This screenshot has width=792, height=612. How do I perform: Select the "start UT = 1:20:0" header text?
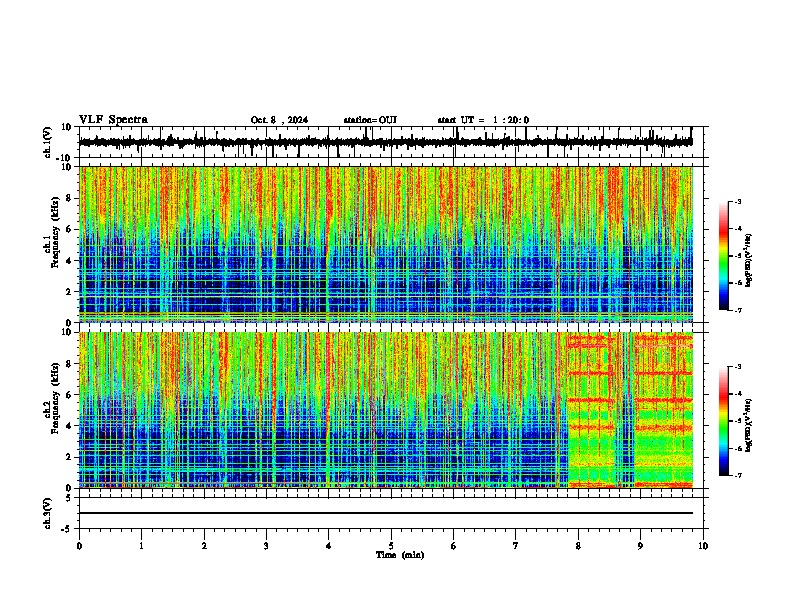(x=483, y=120)
